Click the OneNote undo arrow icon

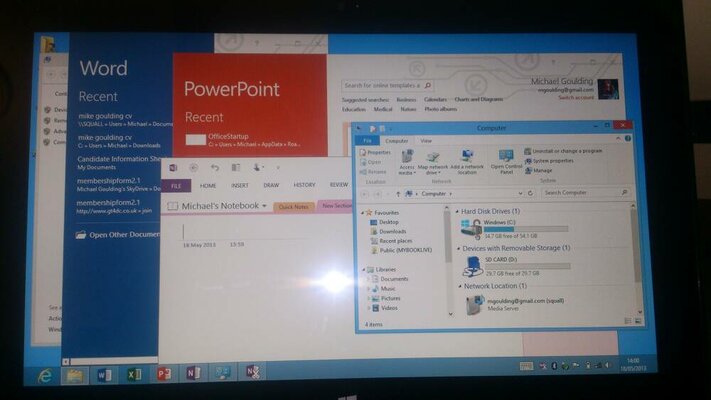(x=214, y=167)
